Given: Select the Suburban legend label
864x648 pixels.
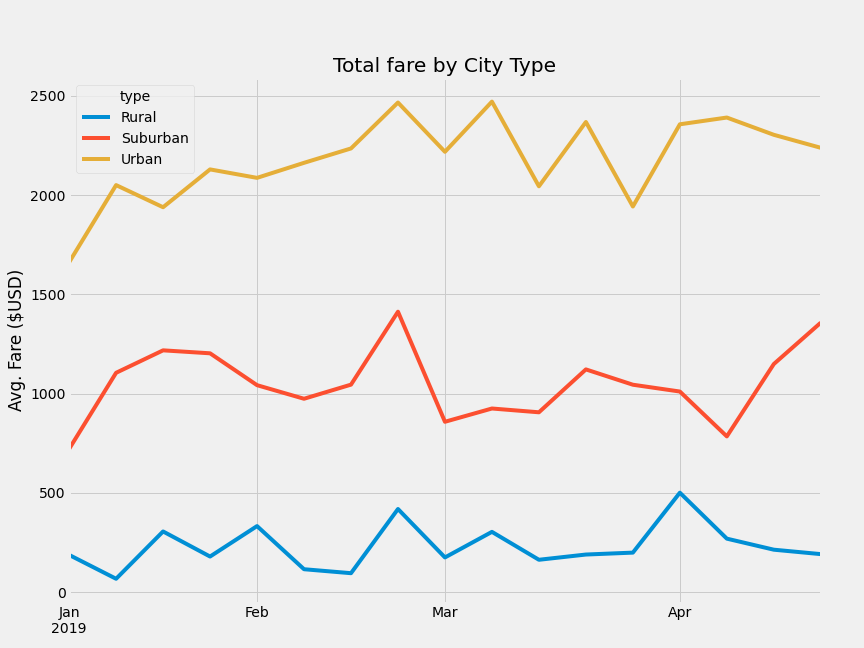Looking at the screenshot, I should coord(155,138).
